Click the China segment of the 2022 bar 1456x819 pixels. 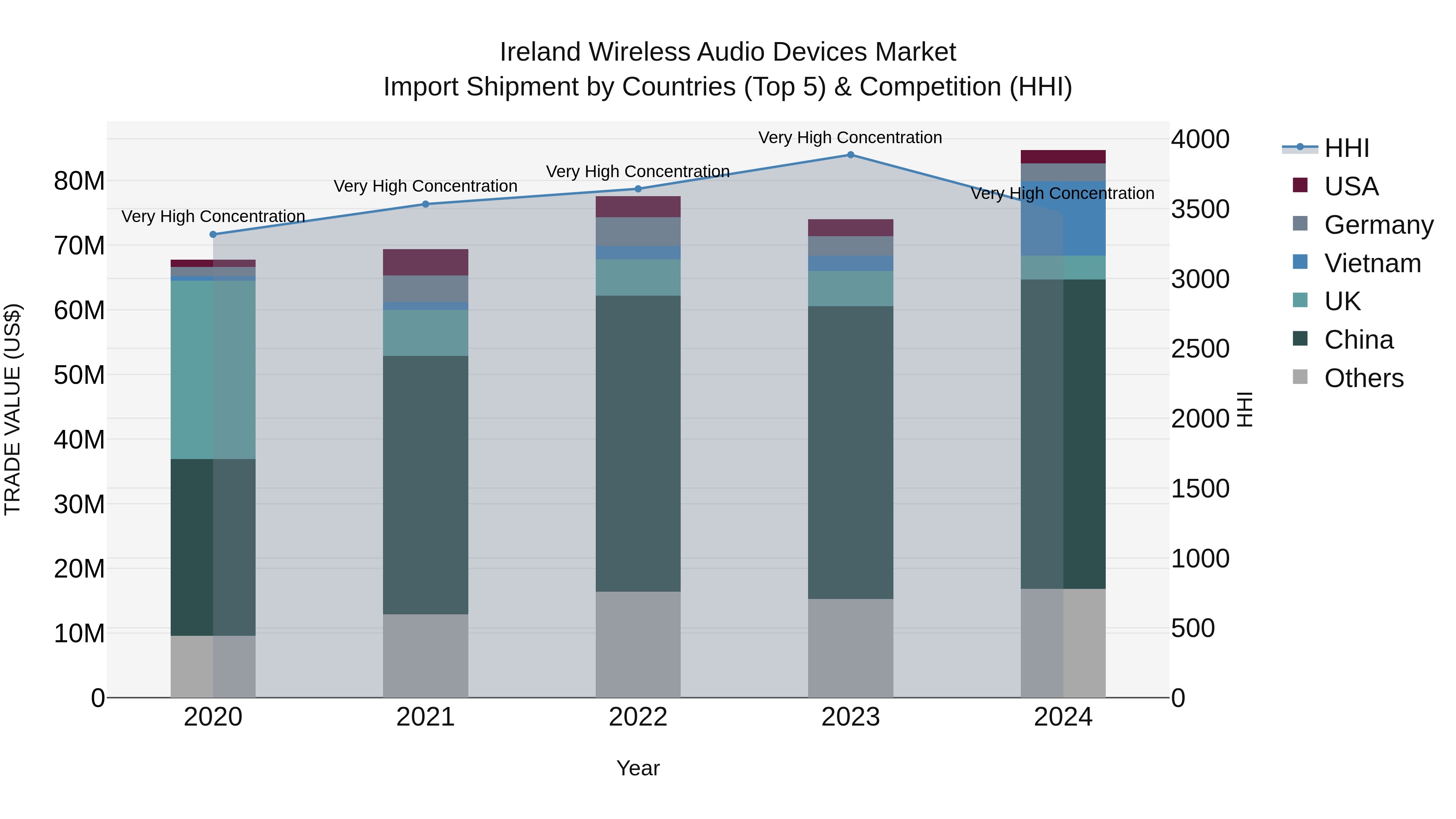pos(638,444)
